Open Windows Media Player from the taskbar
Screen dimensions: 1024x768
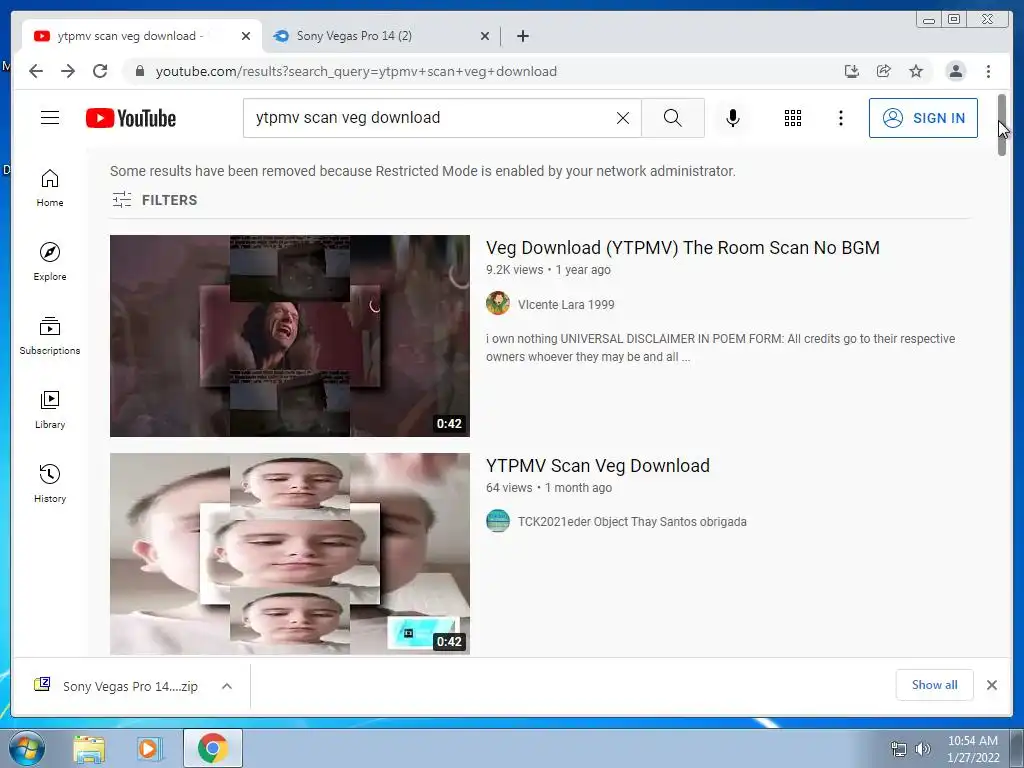click(150, 749)
